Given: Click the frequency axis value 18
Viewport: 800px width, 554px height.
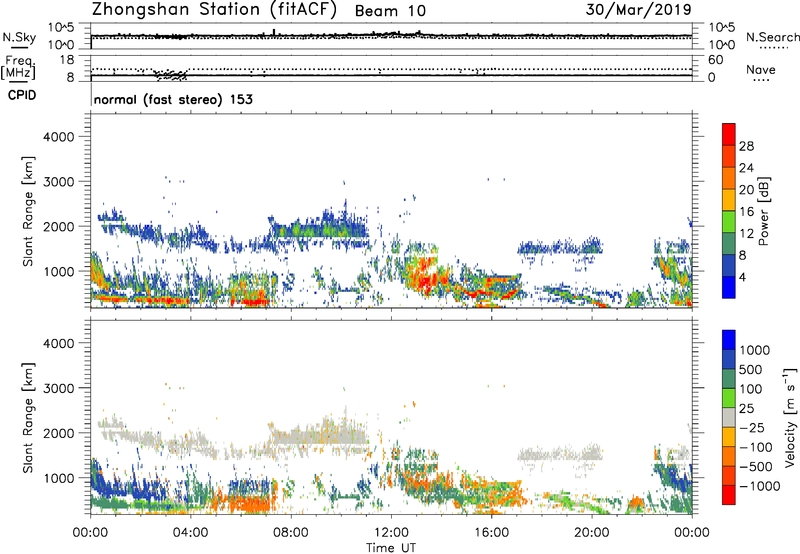Looking at the screenshot, I should [67, 59].
